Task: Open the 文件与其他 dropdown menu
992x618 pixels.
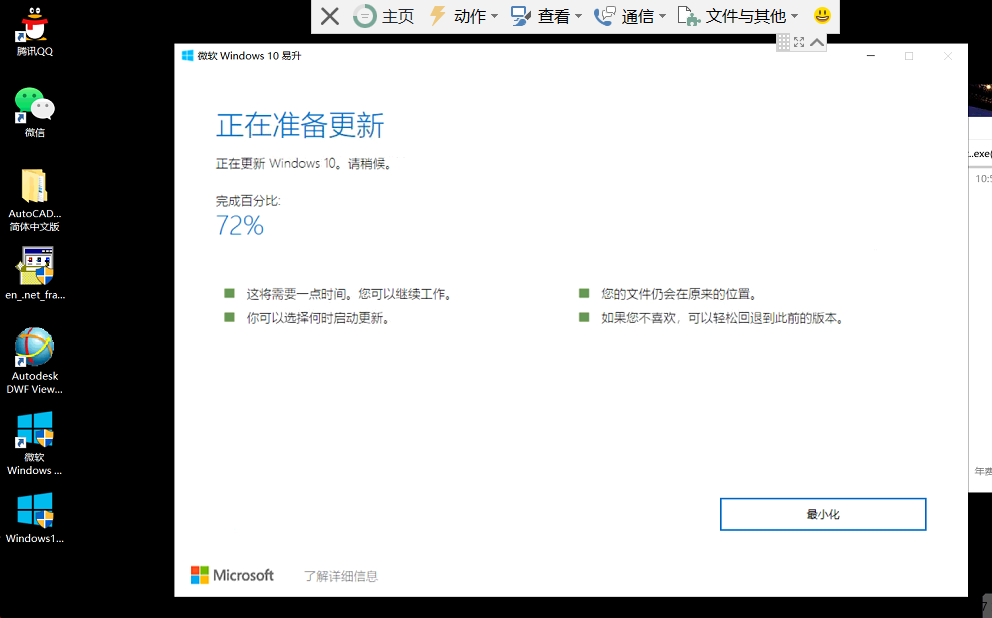Action: click(x=738, y=16)
